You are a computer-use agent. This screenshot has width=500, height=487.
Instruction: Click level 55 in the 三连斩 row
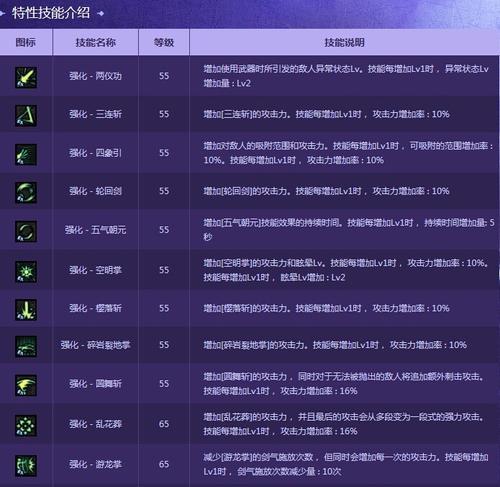click(164, 114)
